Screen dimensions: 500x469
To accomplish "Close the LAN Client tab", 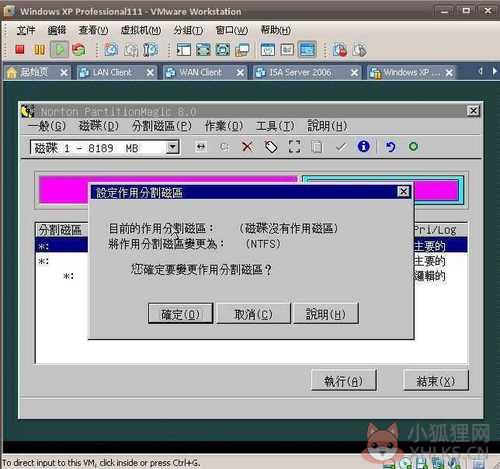I will point(150,72).
